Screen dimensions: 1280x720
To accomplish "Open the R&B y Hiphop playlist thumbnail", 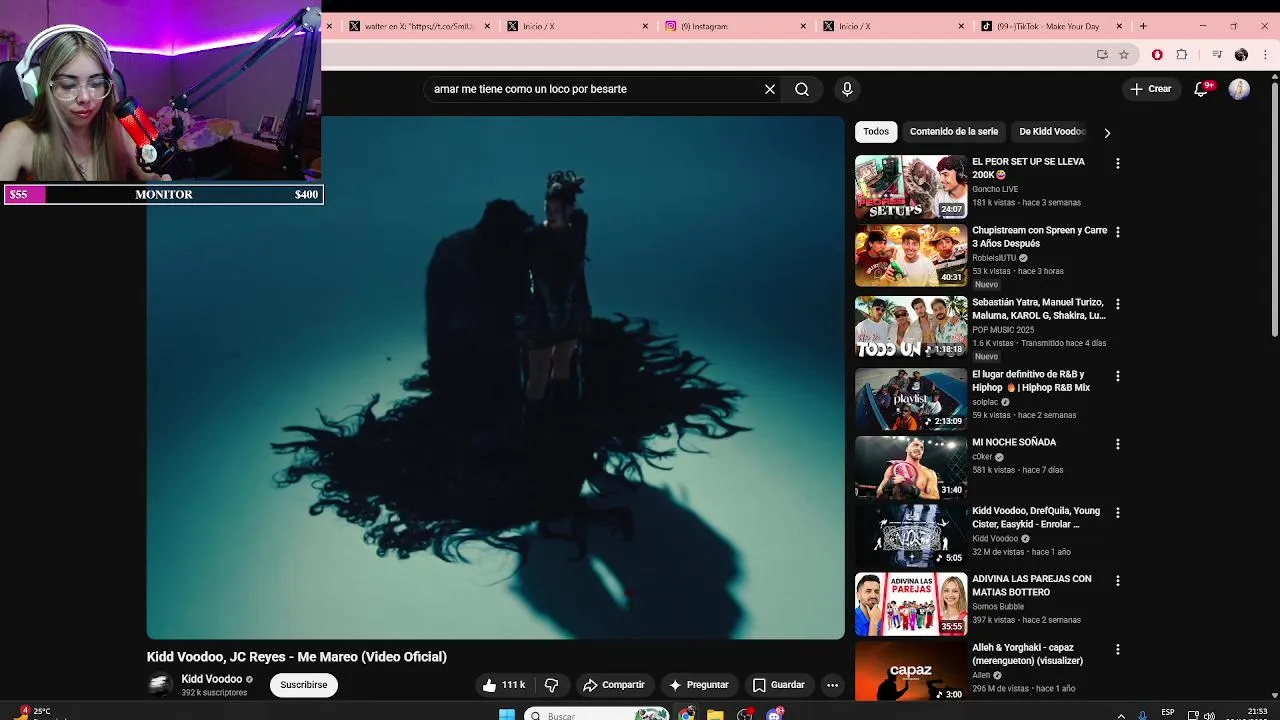I will (911, 399).
